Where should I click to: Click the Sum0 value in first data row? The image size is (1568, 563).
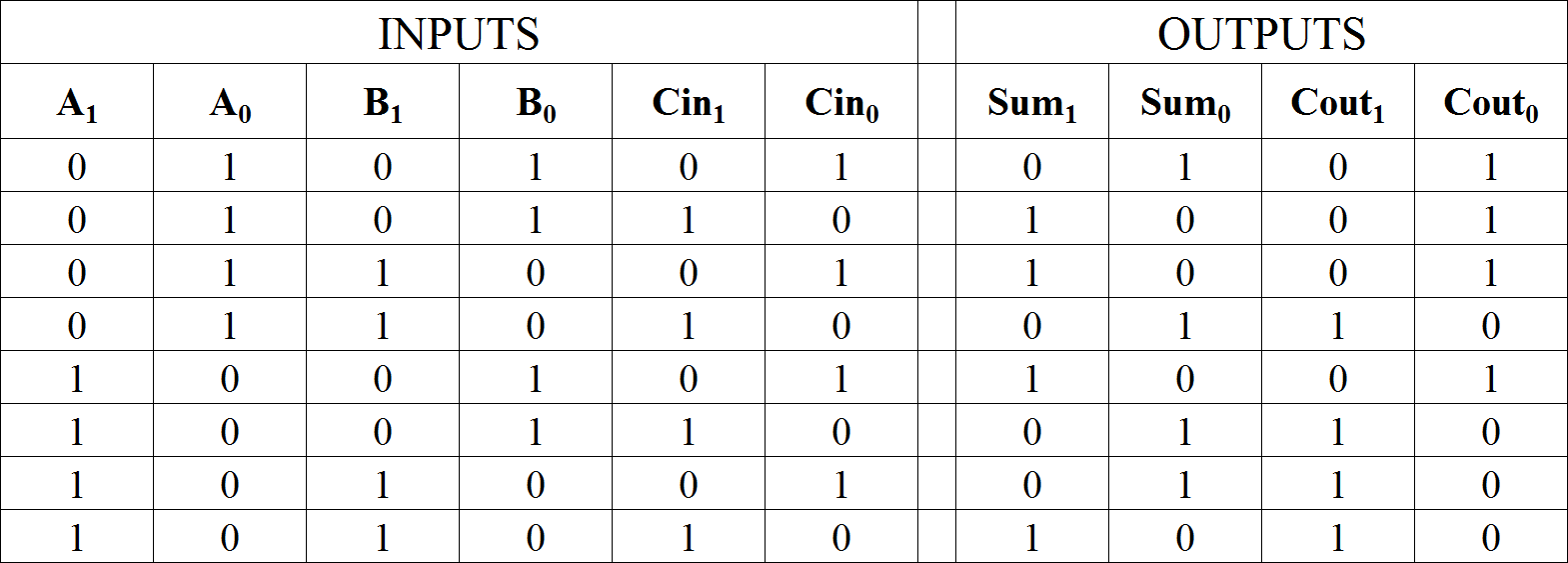[1185, 166]
